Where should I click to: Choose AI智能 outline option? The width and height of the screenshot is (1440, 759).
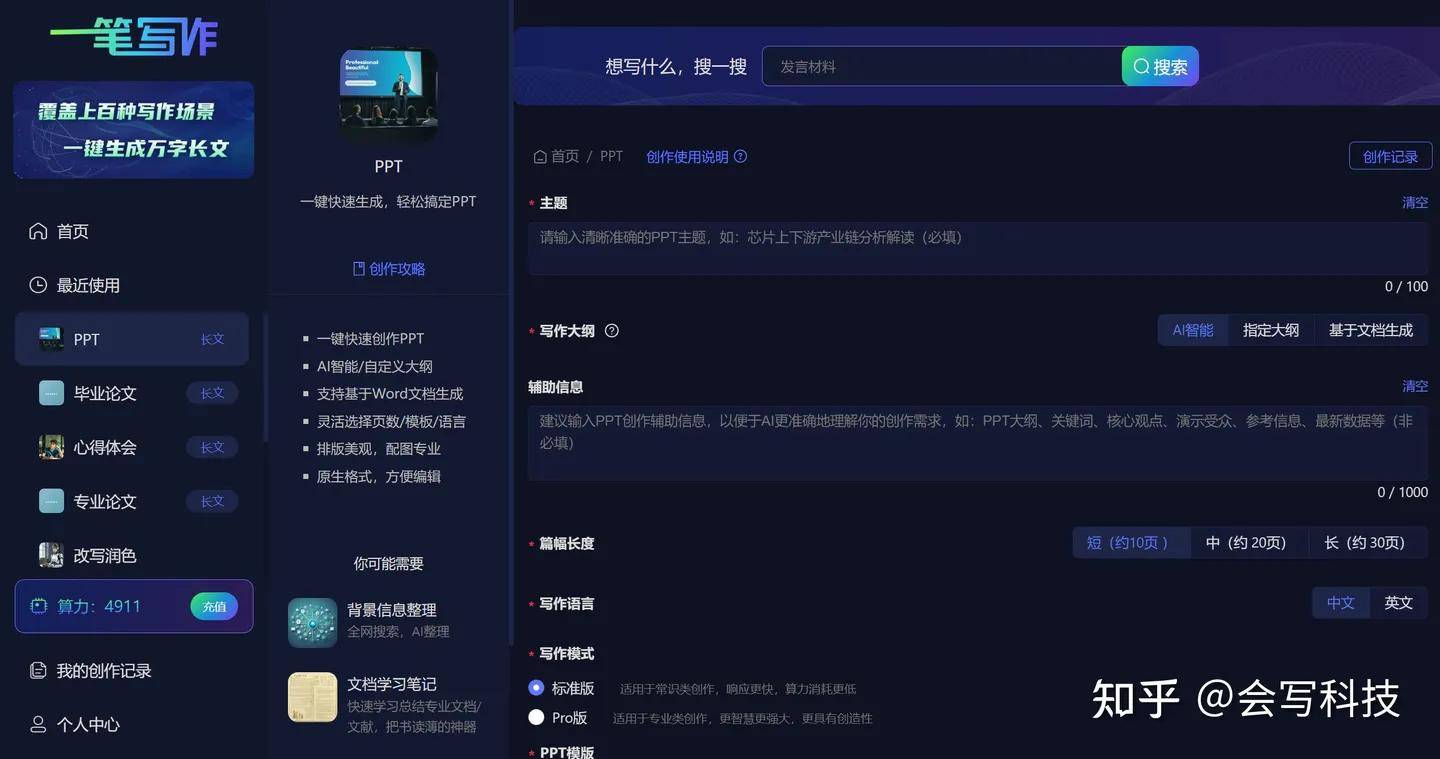1193,330
